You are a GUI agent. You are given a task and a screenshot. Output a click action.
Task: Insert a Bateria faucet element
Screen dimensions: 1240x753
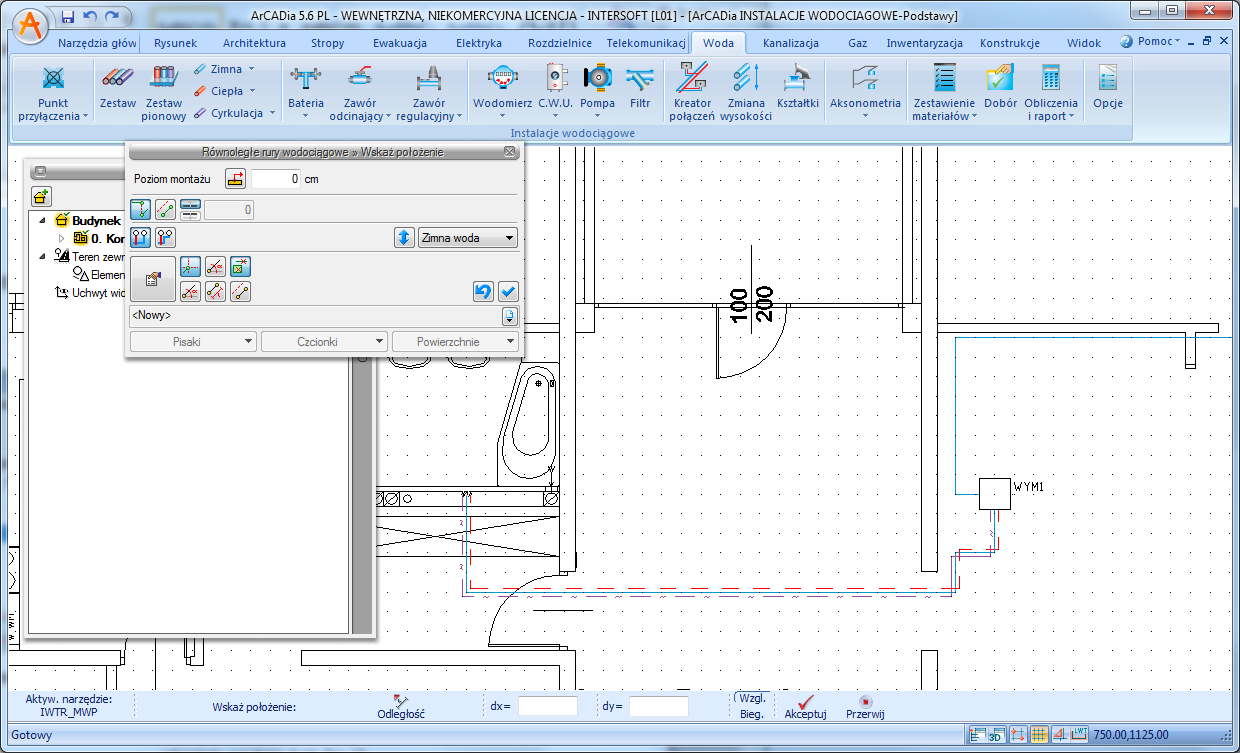(x=306, y=92)
